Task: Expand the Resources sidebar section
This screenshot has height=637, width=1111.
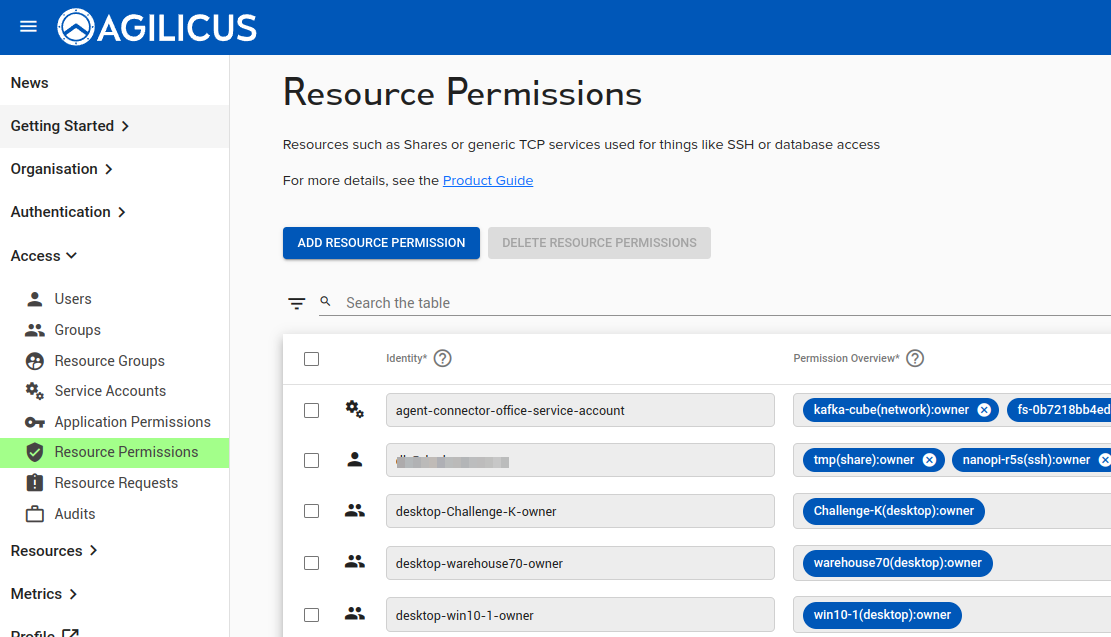Action: (54, 551)
